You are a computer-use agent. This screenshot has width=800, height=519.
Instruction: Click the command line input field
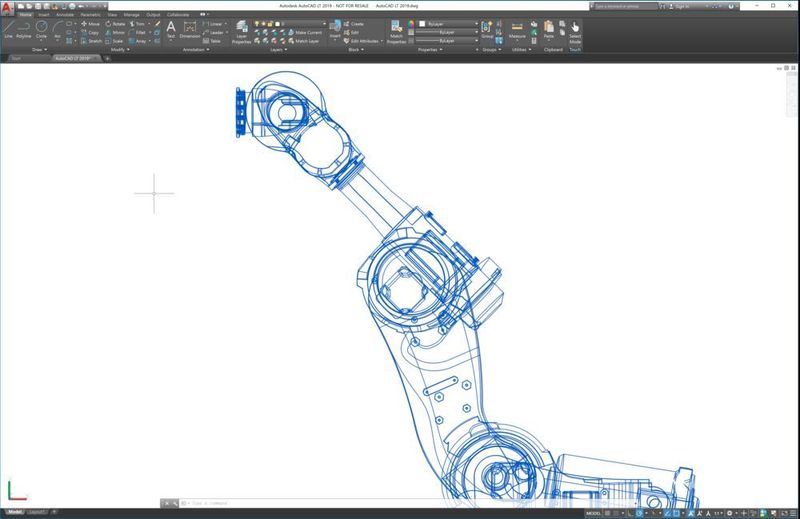coord(408,503)
